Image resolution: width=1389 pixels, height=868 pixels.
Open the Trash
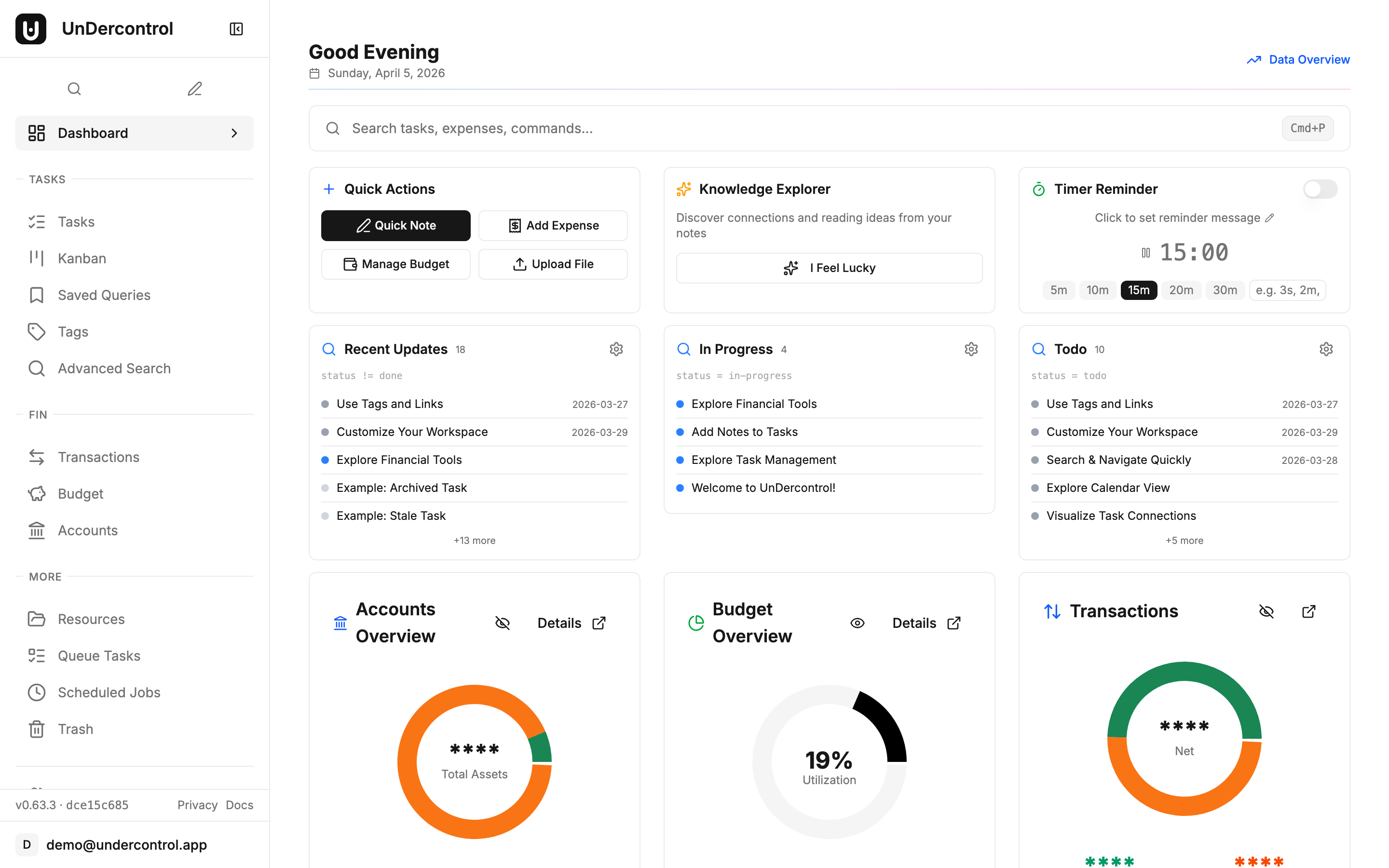(x=75, y=729)
